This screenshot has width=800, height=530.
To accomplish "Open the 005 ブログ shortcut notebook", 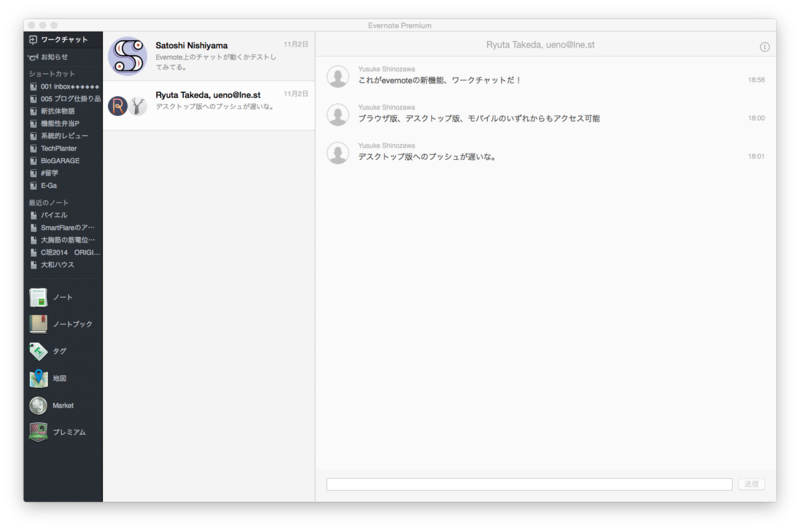I will tap(64, 99).
